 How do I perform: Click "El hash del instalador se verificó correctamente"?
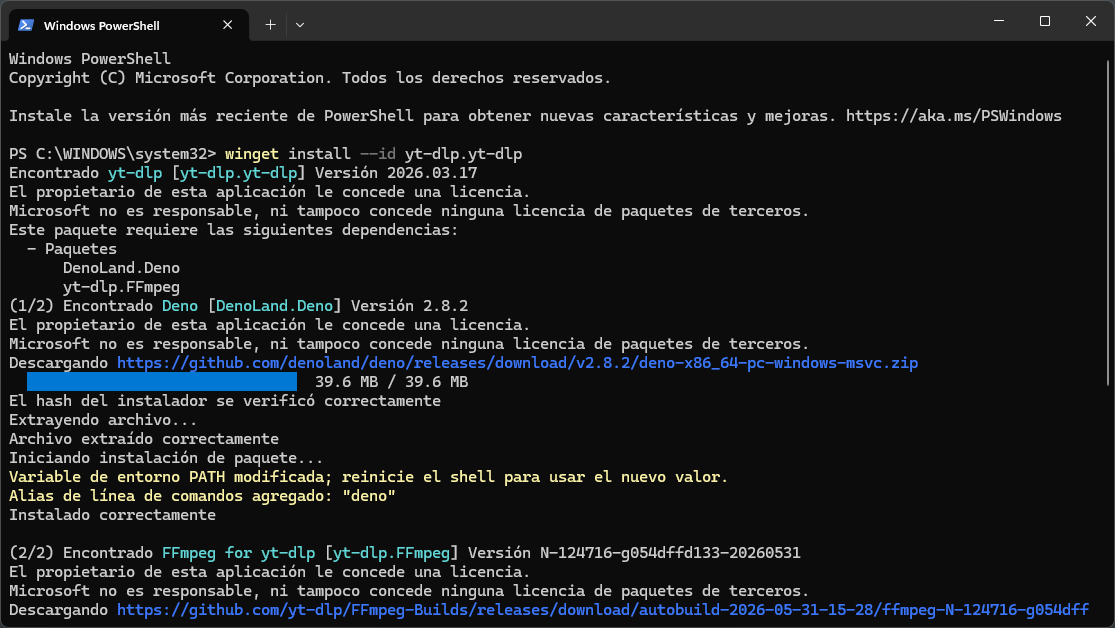225,401
